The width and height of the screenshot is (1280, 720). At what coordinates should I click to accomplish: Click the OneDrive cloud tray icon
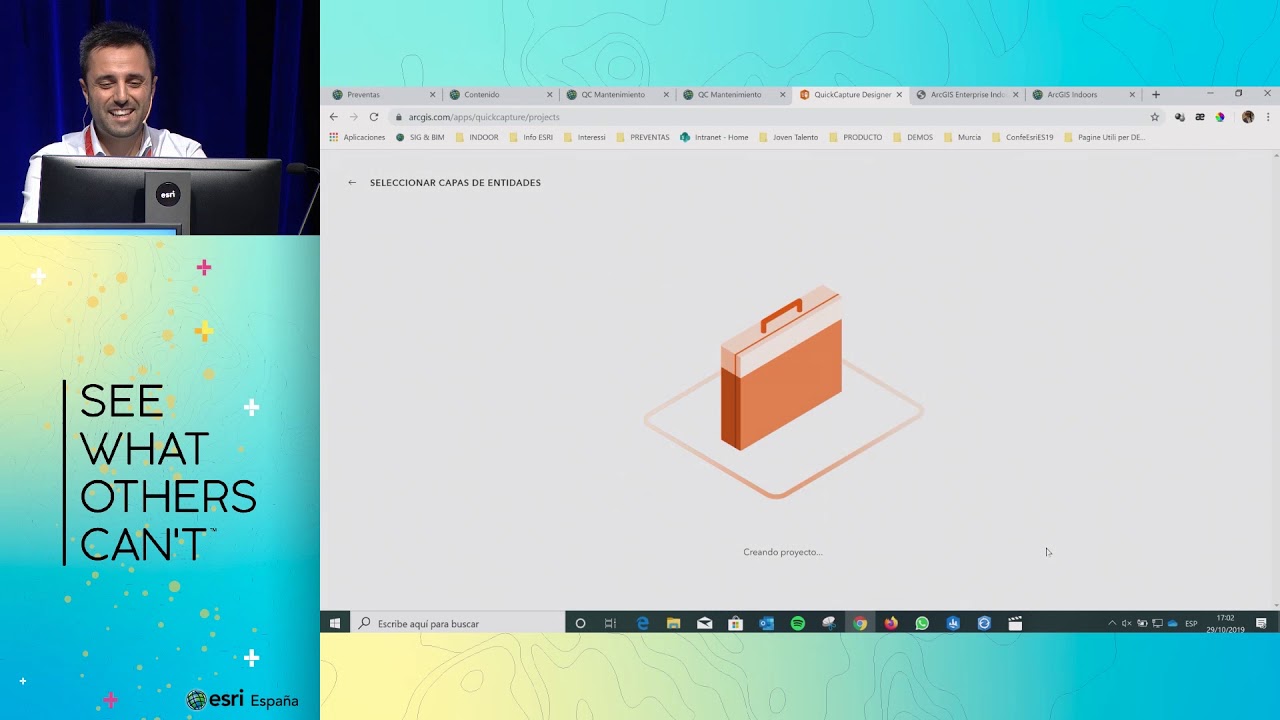coord(1173,623)
